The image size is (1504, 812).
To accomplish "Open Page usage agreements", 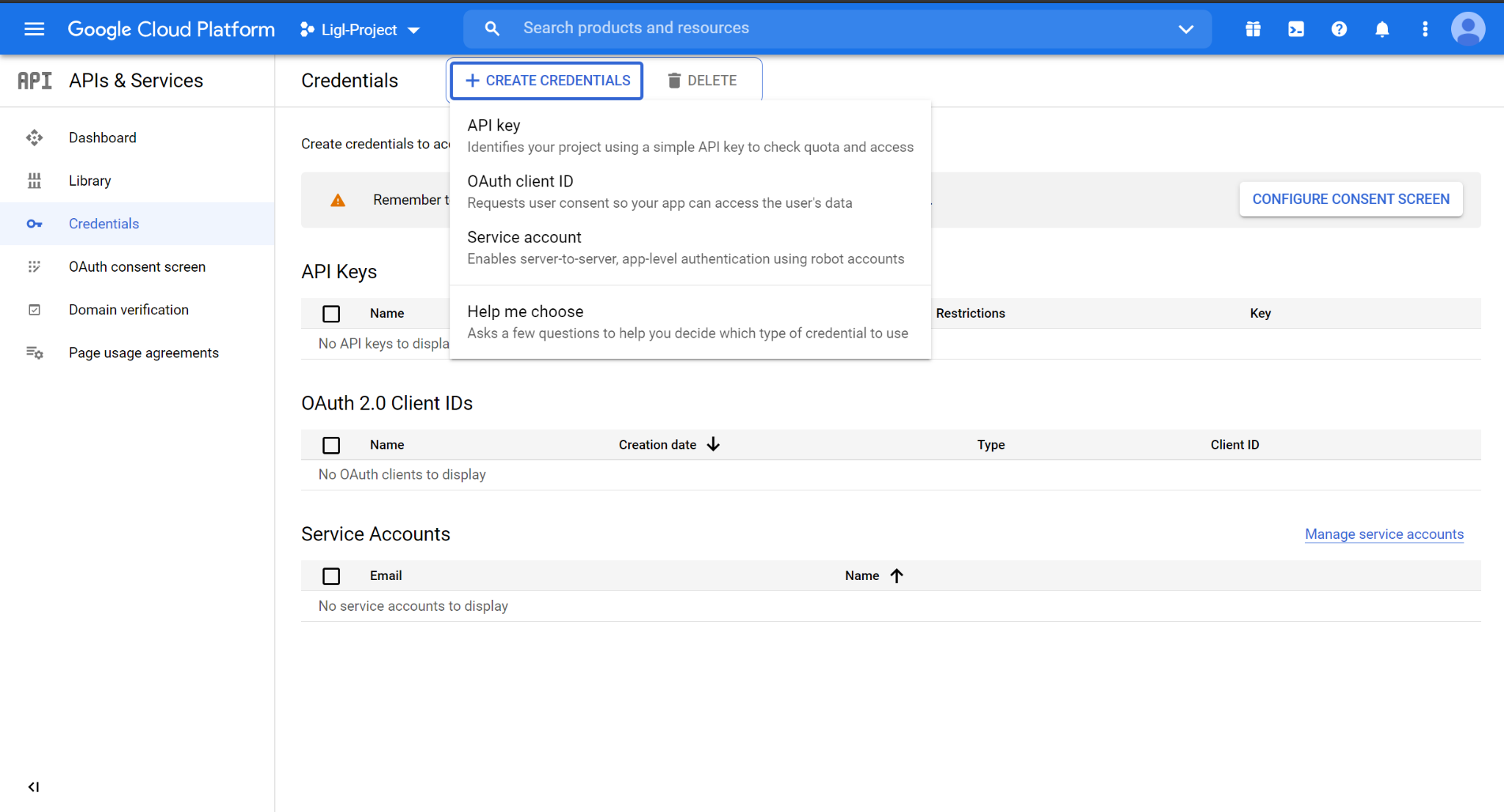I will pos(144,352).
